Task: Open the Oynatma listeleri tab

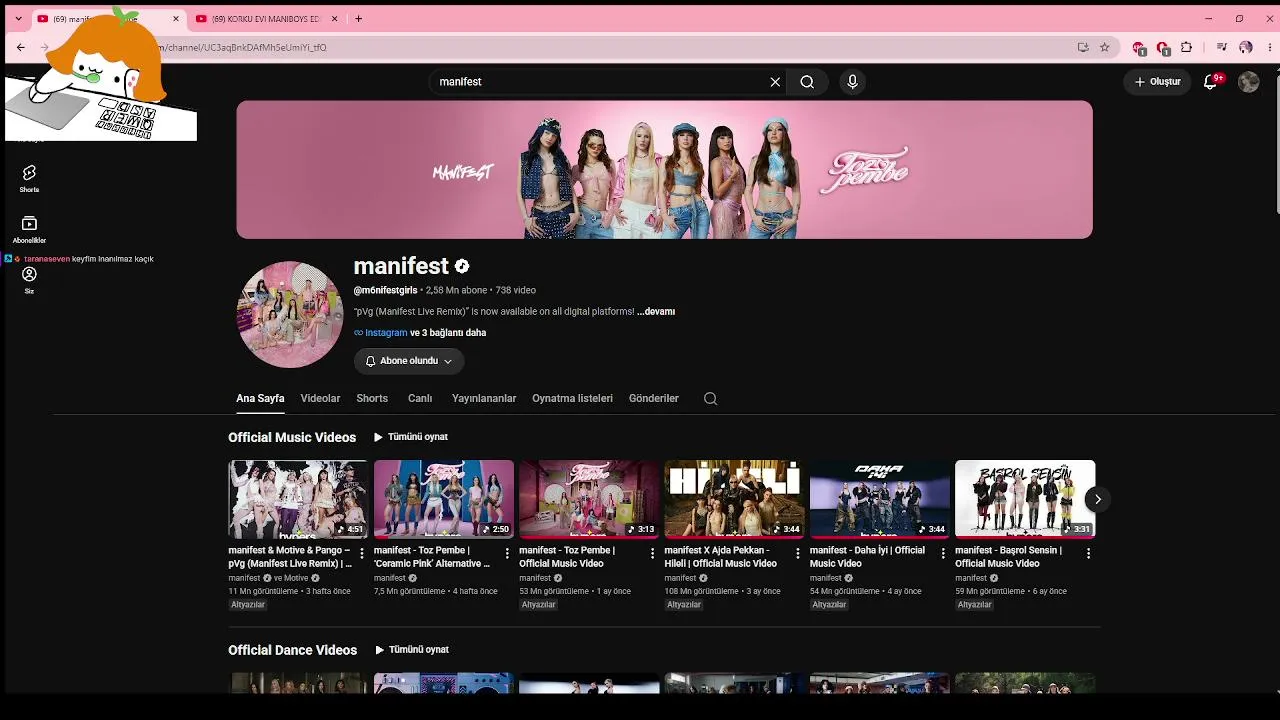Action: pyautogui.click(x=572, y=398)
